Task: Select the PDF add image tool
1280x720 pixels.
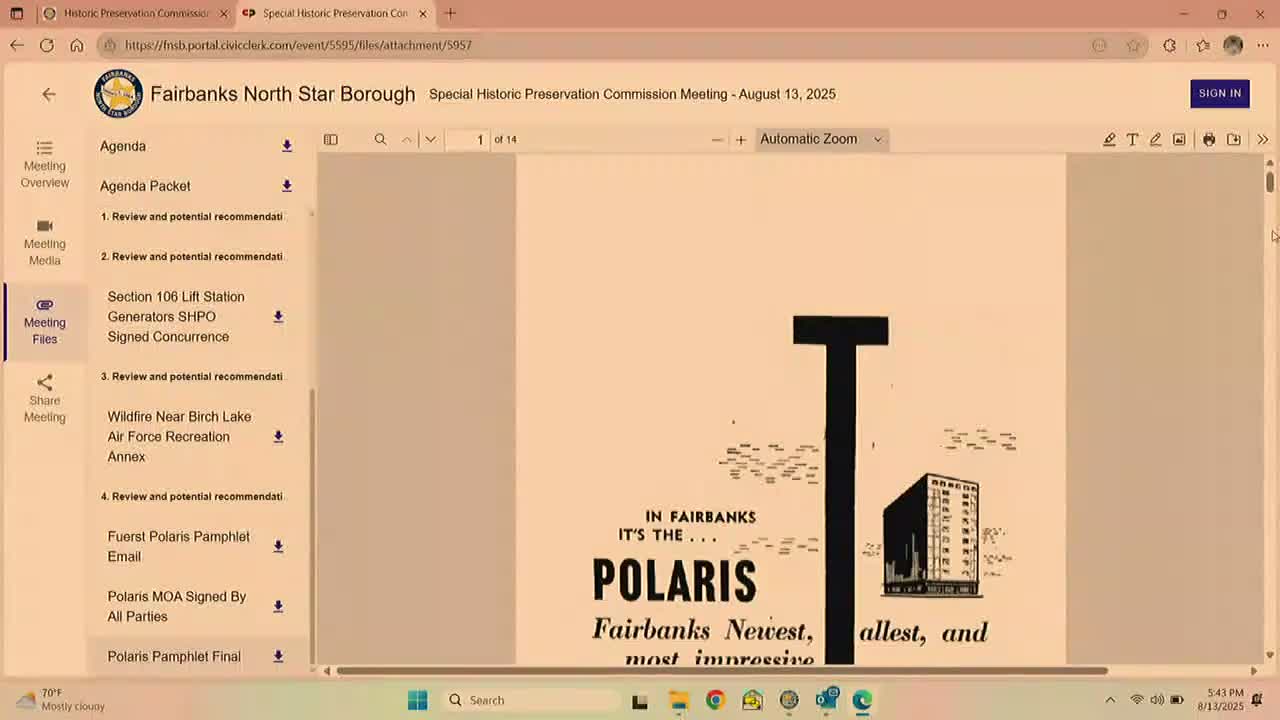Action: coord(1179,139)
